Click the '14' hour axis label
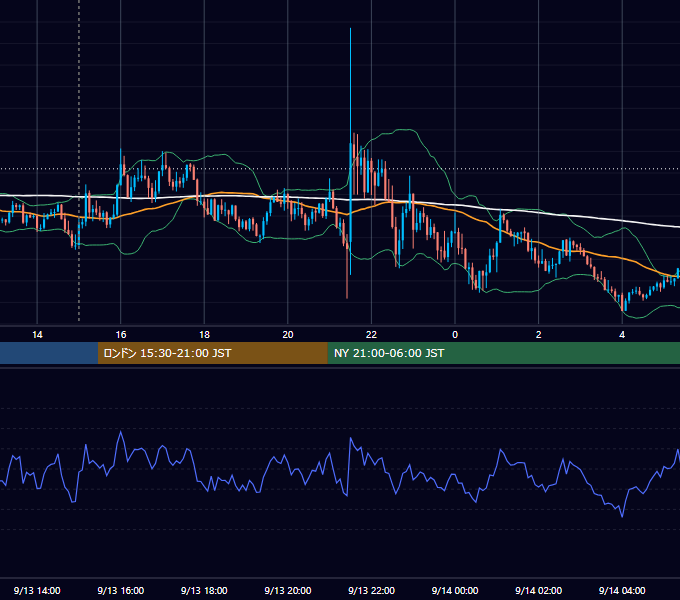The image size is (680, 600). [37, 335]
